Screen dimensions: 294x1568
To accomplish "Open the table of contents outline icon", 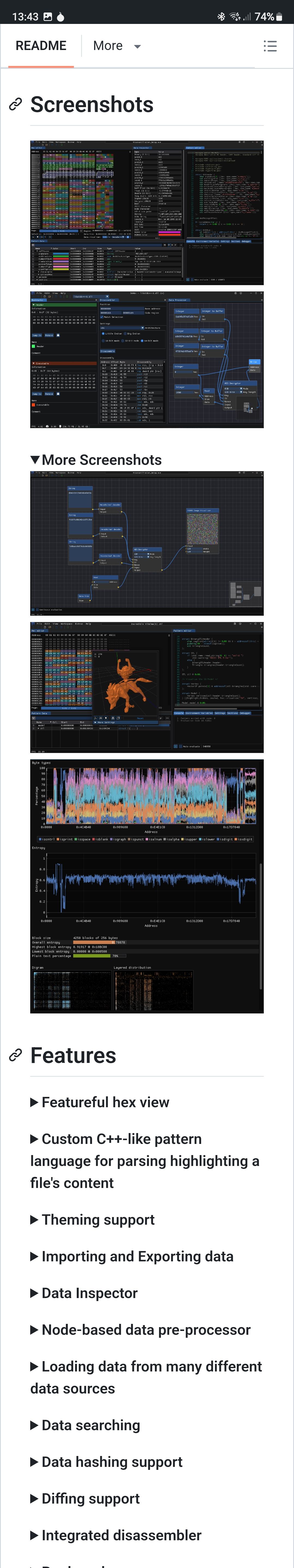I will tap(269, 46).
